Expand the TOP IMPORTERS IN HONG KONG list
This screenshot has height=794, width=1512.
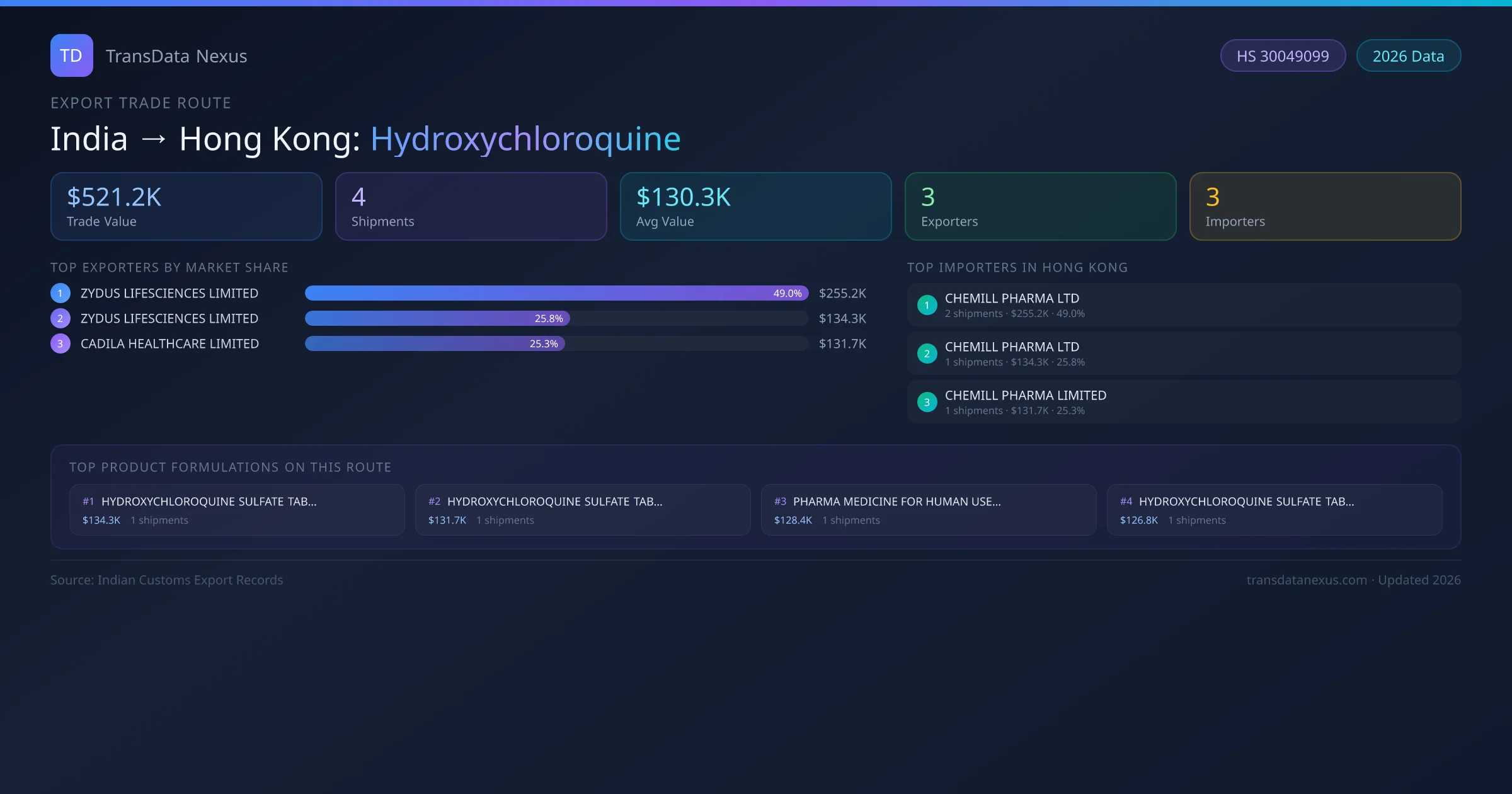1017,267
